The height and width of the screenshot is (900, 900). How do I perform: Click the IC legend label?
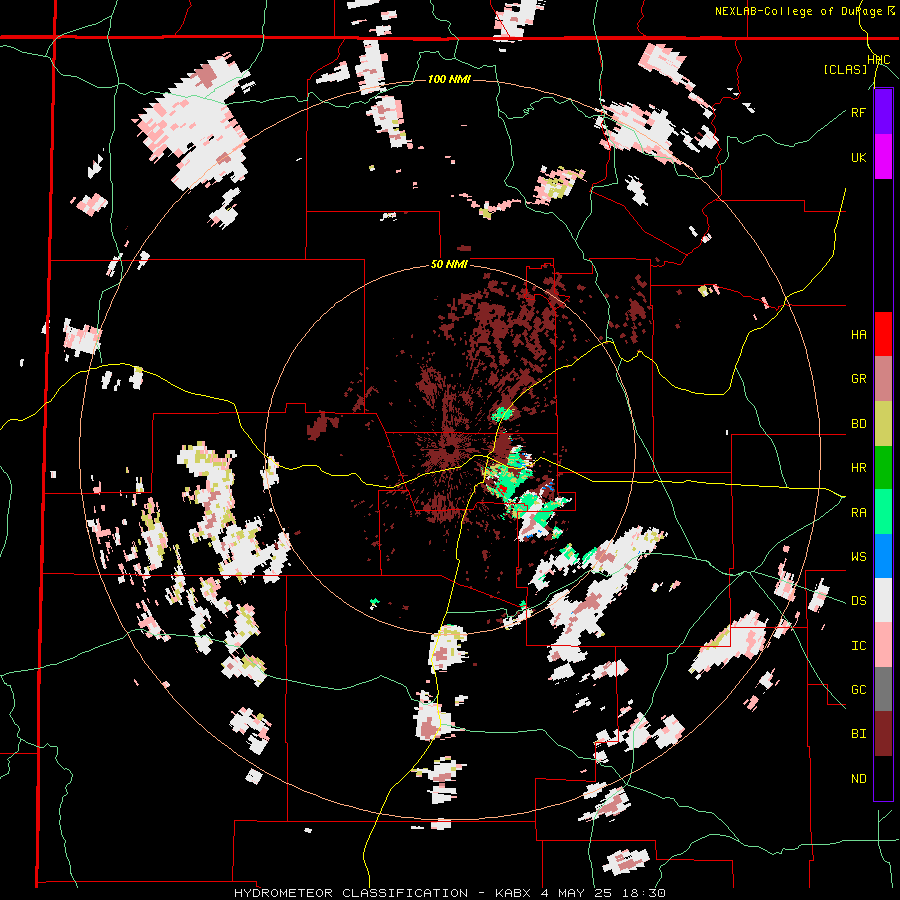pos(858,646)
